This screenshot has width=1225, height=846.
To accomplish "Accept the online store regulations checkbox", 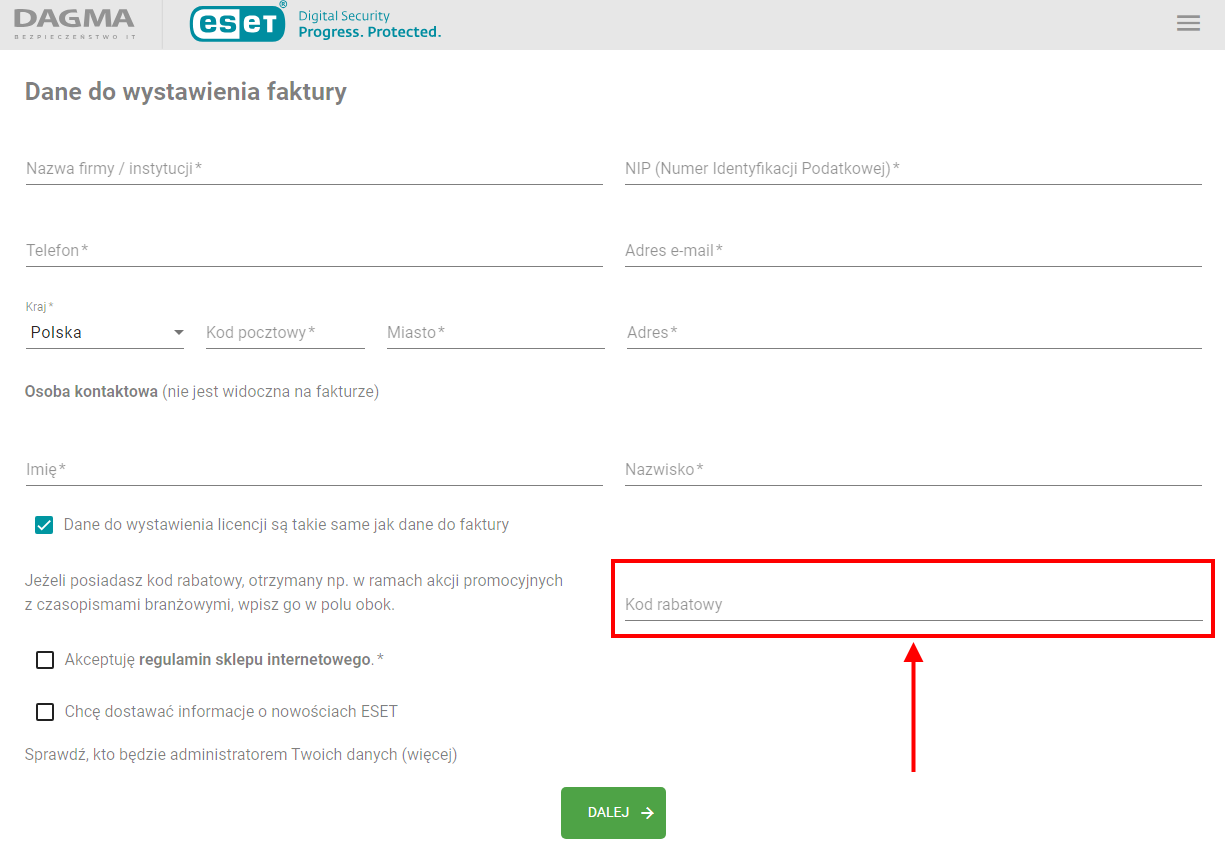I will point(45,660).
